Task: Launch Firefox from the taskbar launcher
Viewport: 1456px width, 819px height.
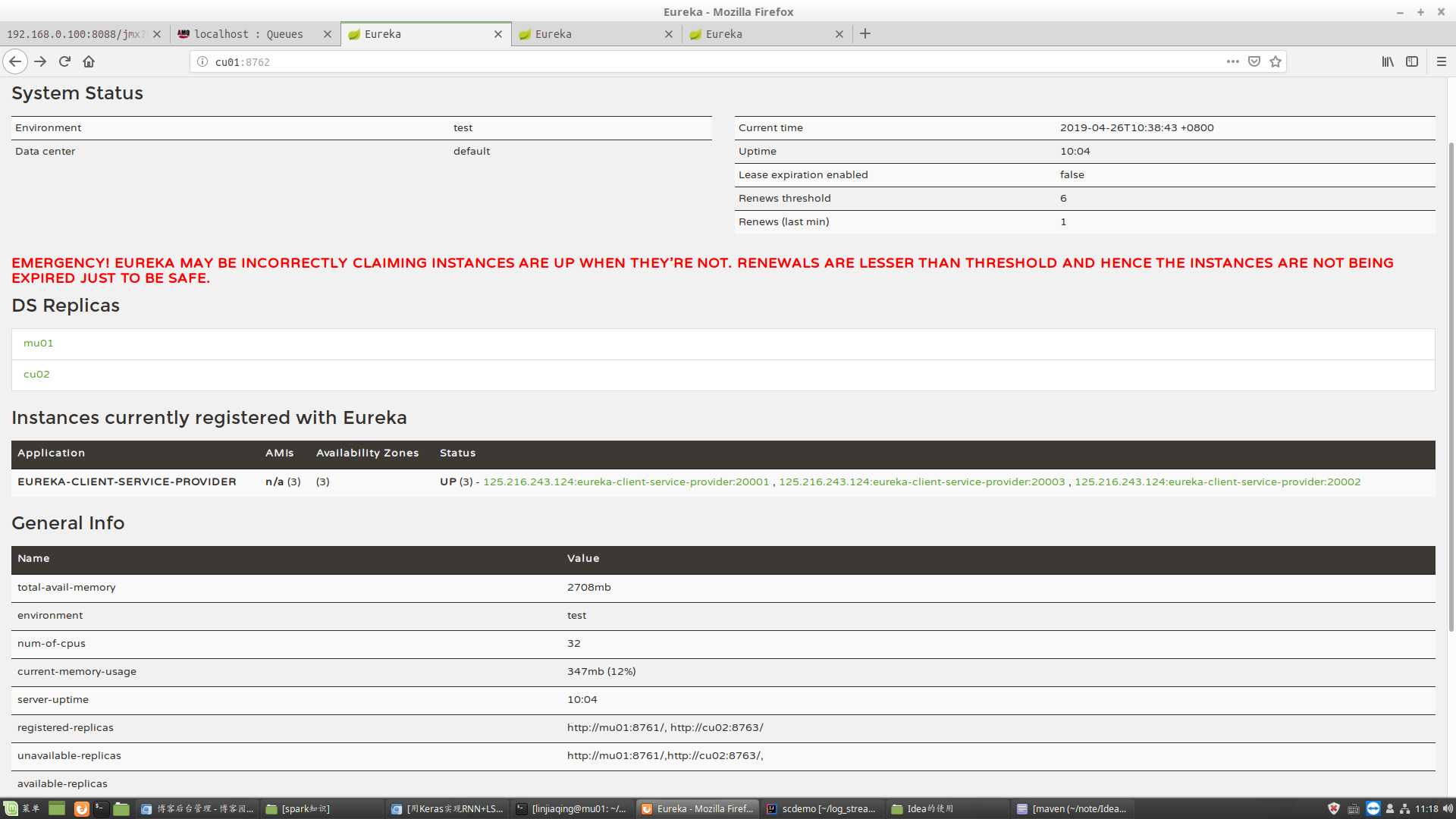Action: [81, 808]
